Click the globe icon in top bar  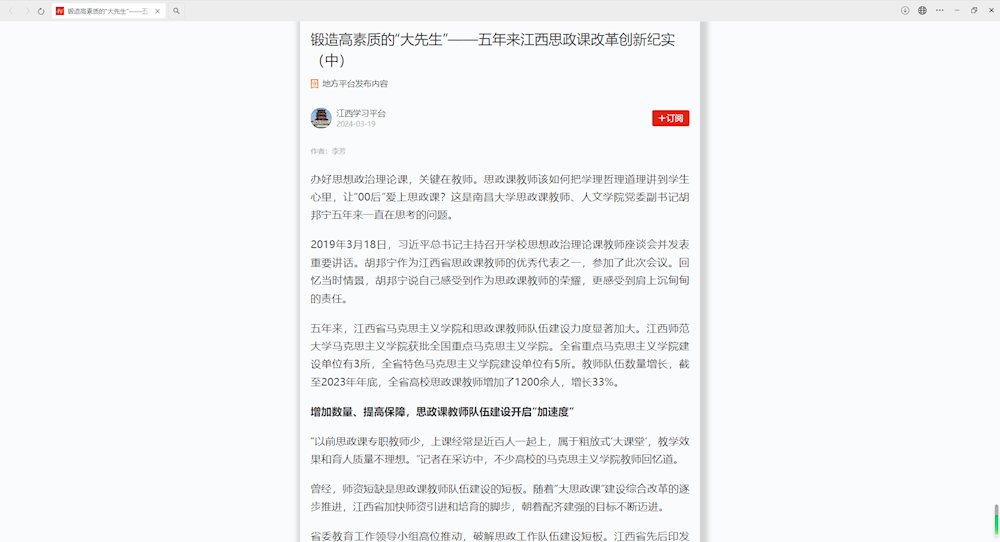(x=922, y=10)
